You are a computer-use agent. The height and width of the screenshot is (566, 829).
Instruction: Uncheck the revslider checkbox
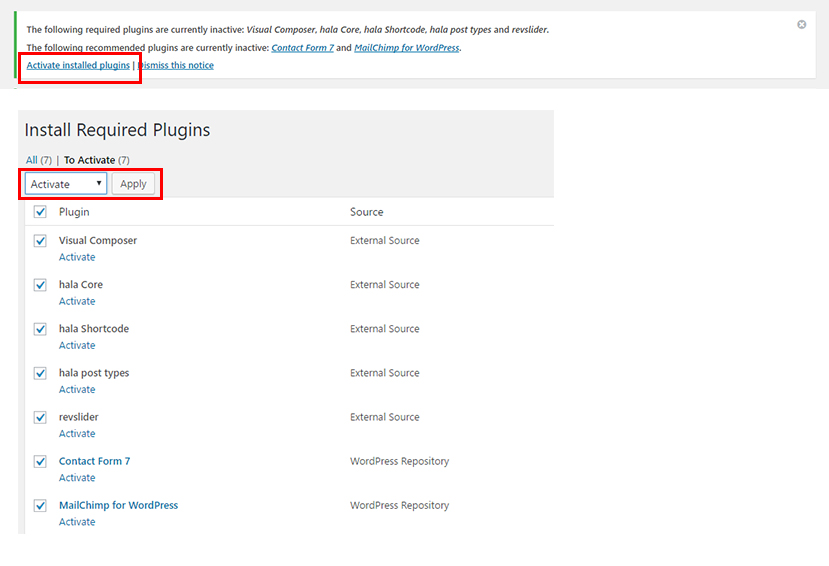tap(40, 417)
